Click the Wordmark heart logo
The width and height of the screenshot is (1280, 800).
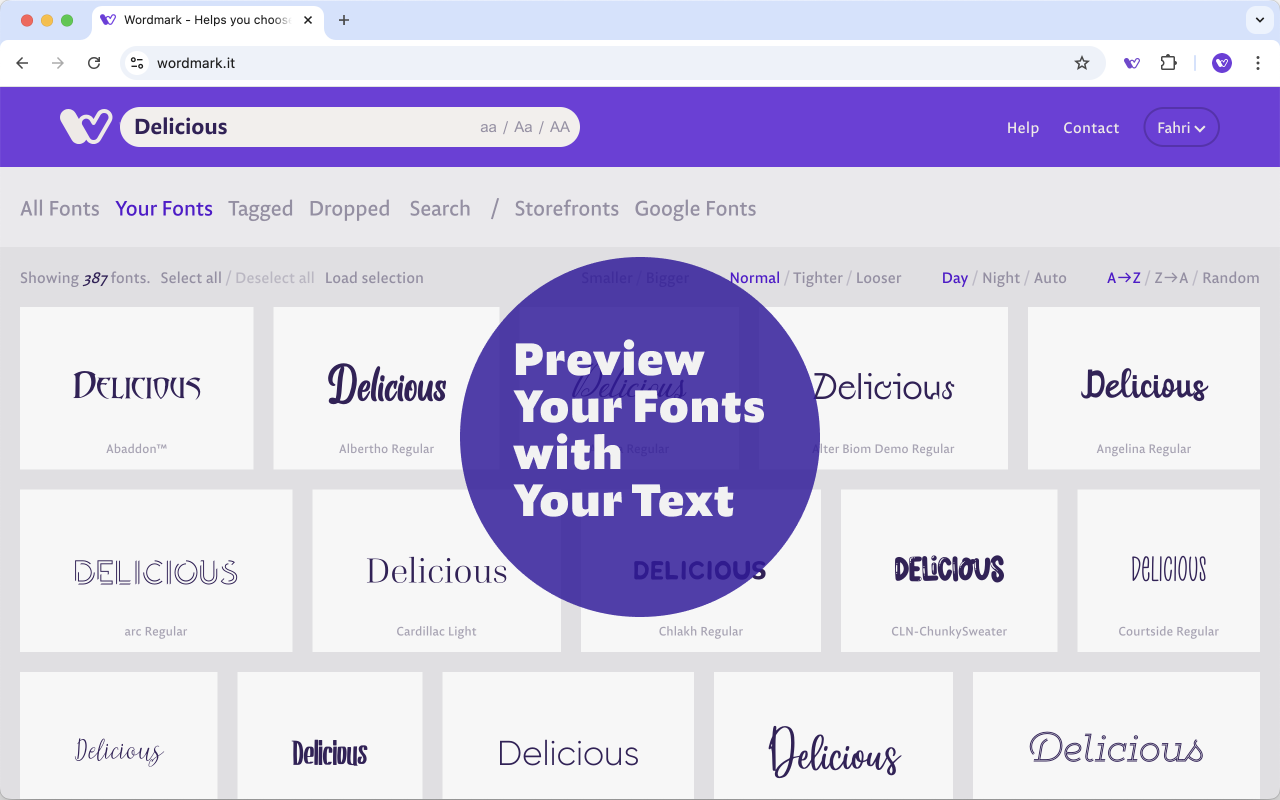pyautogui.click(x=84, y=126)
